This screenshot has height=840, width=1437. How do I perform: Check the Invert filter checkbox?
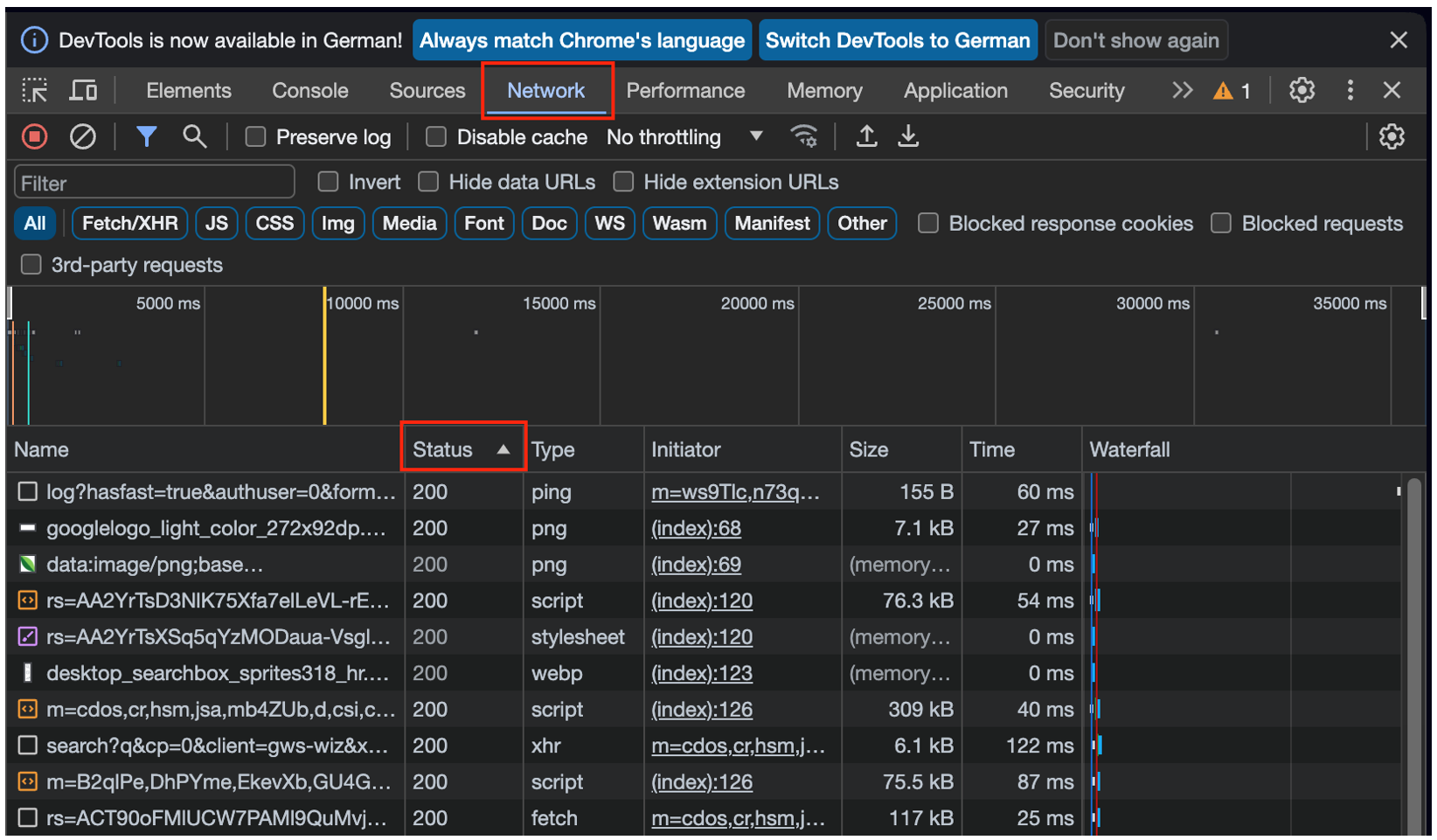pos(328,182)
